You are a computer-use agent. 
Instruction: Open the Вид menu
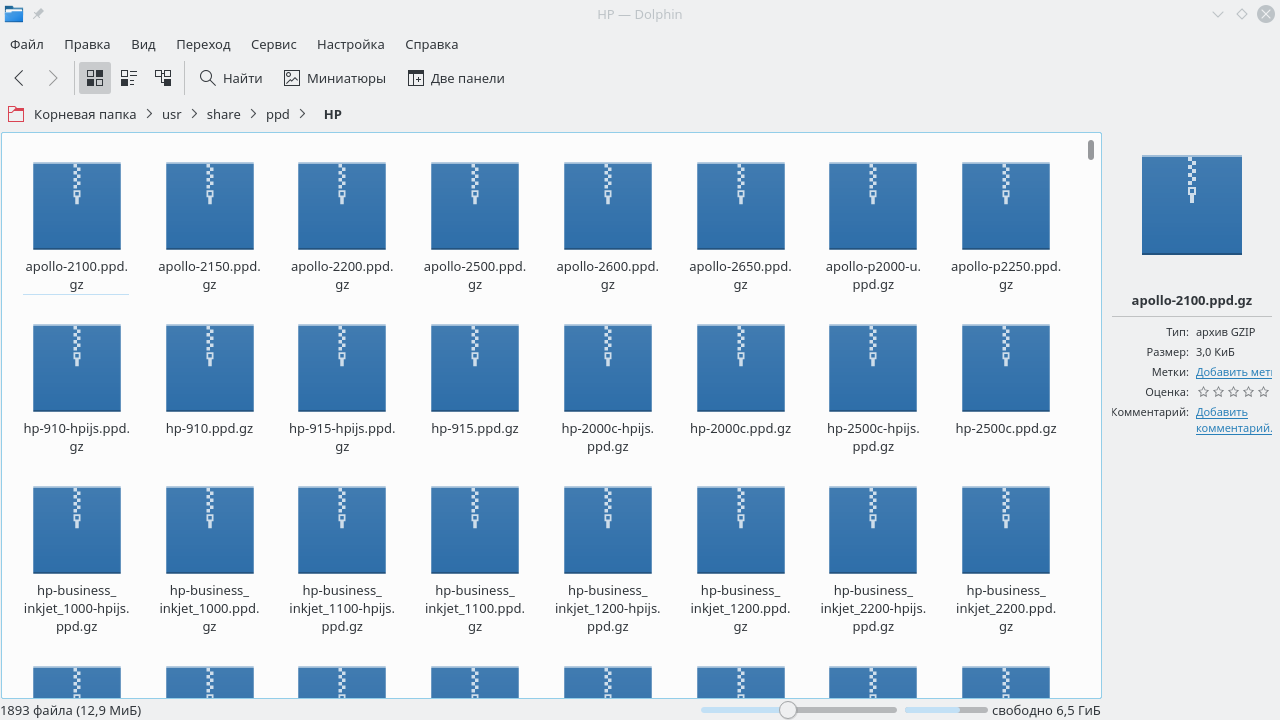(143, 44)
